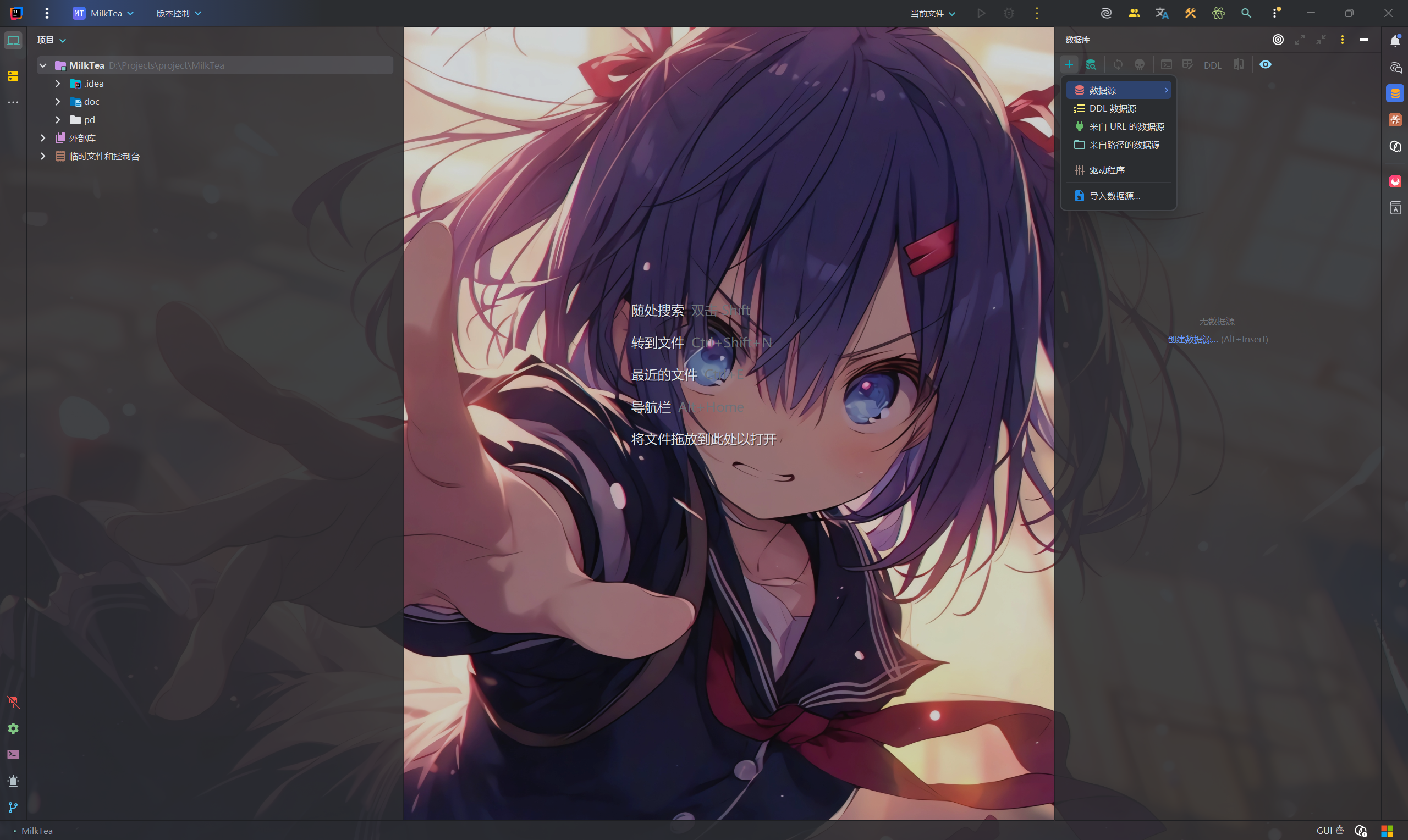This screenshot has height=840, width=1408.
Task: Expand the 临时文件和控制台 node
Action: click(43, 156)
